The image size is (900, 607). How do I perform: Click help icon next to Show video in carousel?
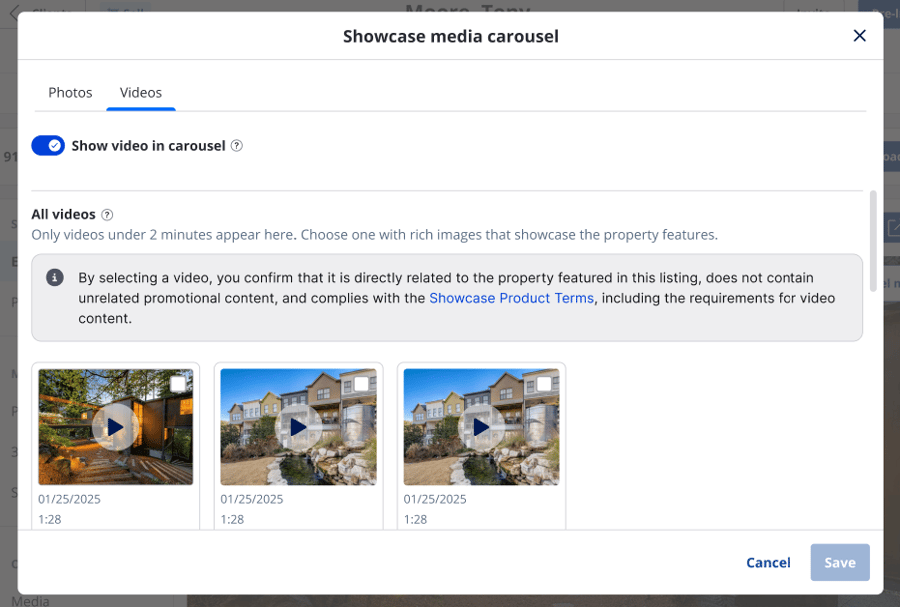237,146
